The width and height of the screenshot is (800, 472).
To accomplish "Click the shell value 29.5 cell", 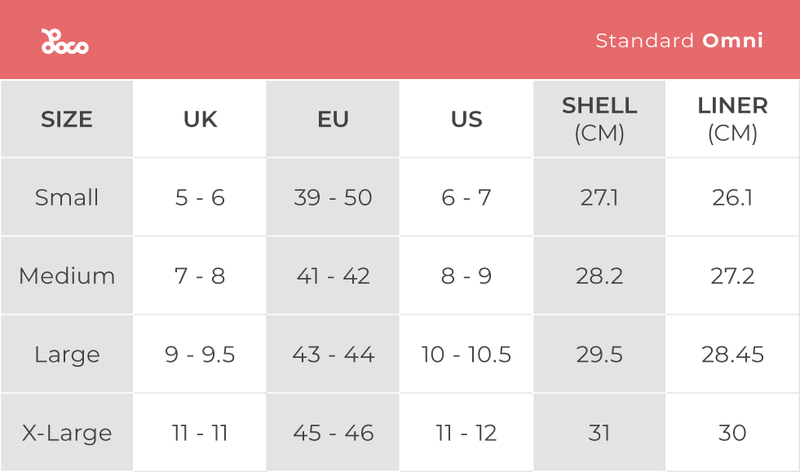I will coord(599,354).
